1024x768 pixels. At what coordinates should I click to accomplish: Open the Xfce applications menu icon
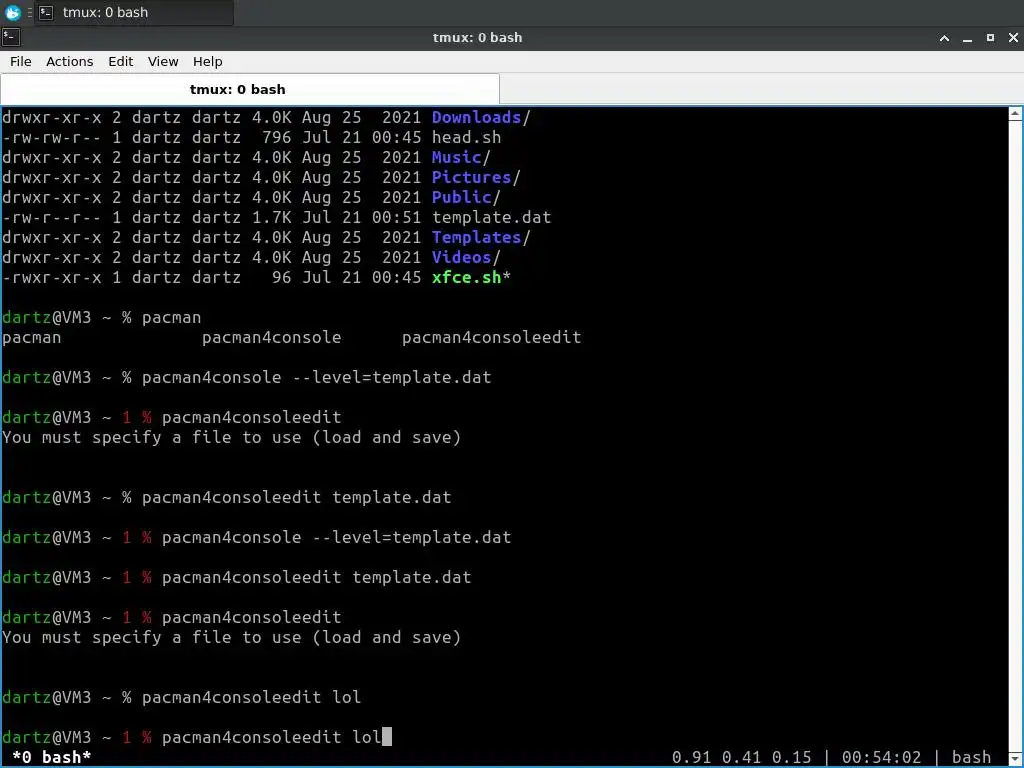tap(12, 12)
